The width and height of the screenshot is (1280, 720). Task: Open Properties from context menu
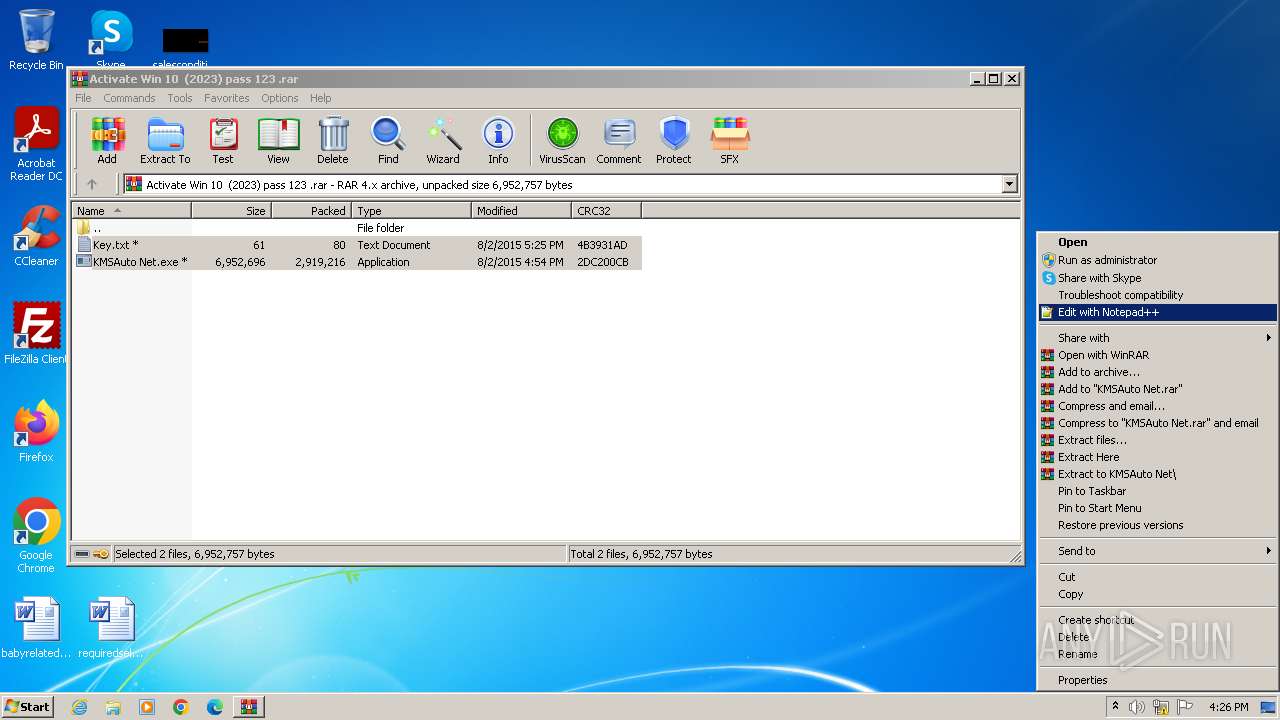[x=1158, y=680]
